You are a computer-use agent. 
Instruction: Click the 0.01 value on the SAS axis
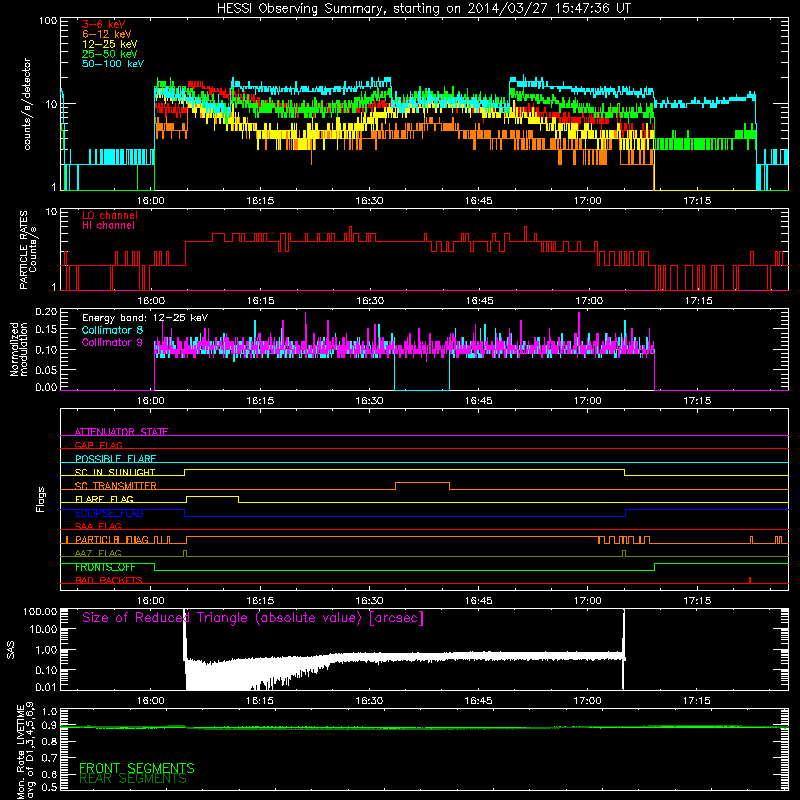[46, 687]
